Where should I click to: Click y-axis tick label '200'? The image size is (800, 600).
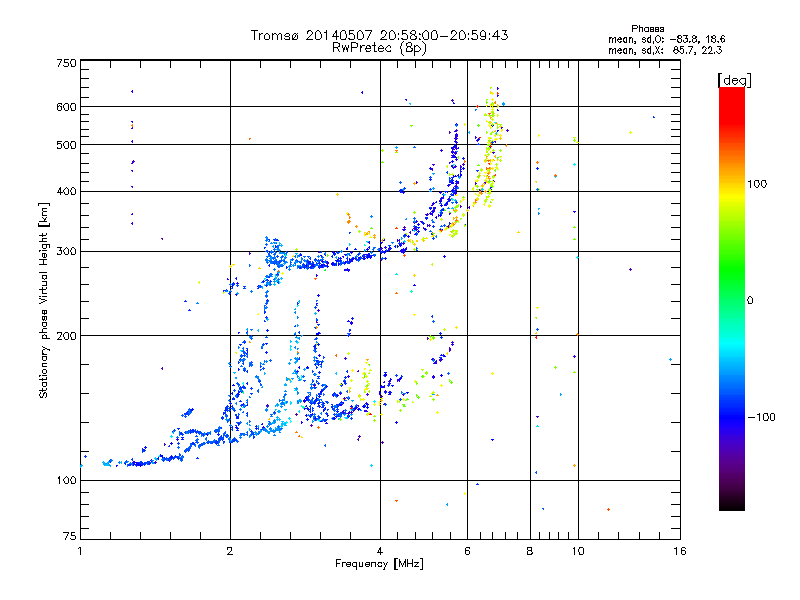tap(66, 336)
